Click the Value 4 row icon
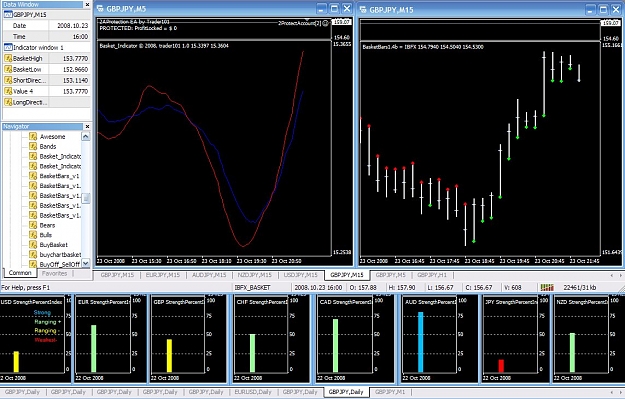This screenshot has width=625, height=399. point(8,91)
